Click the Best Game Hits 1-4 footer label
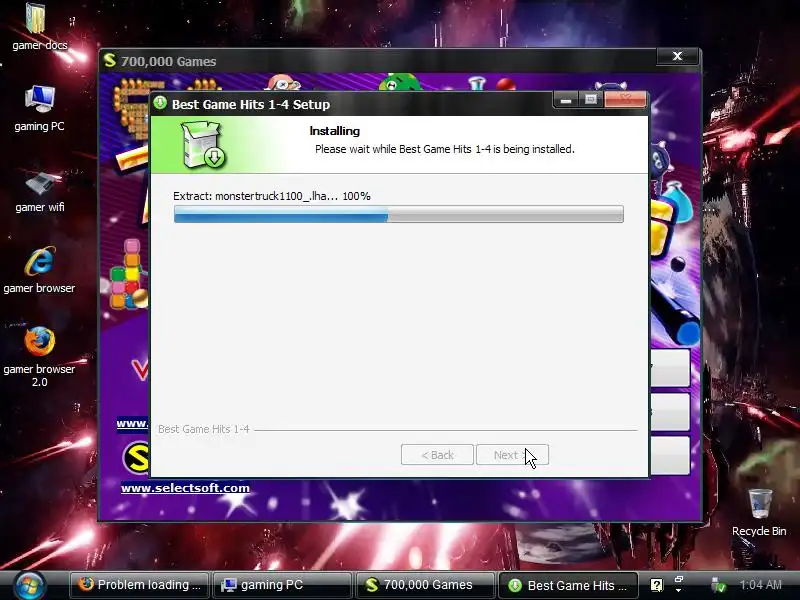This screenshot has height=600, width=800. (x=204, y=429)
